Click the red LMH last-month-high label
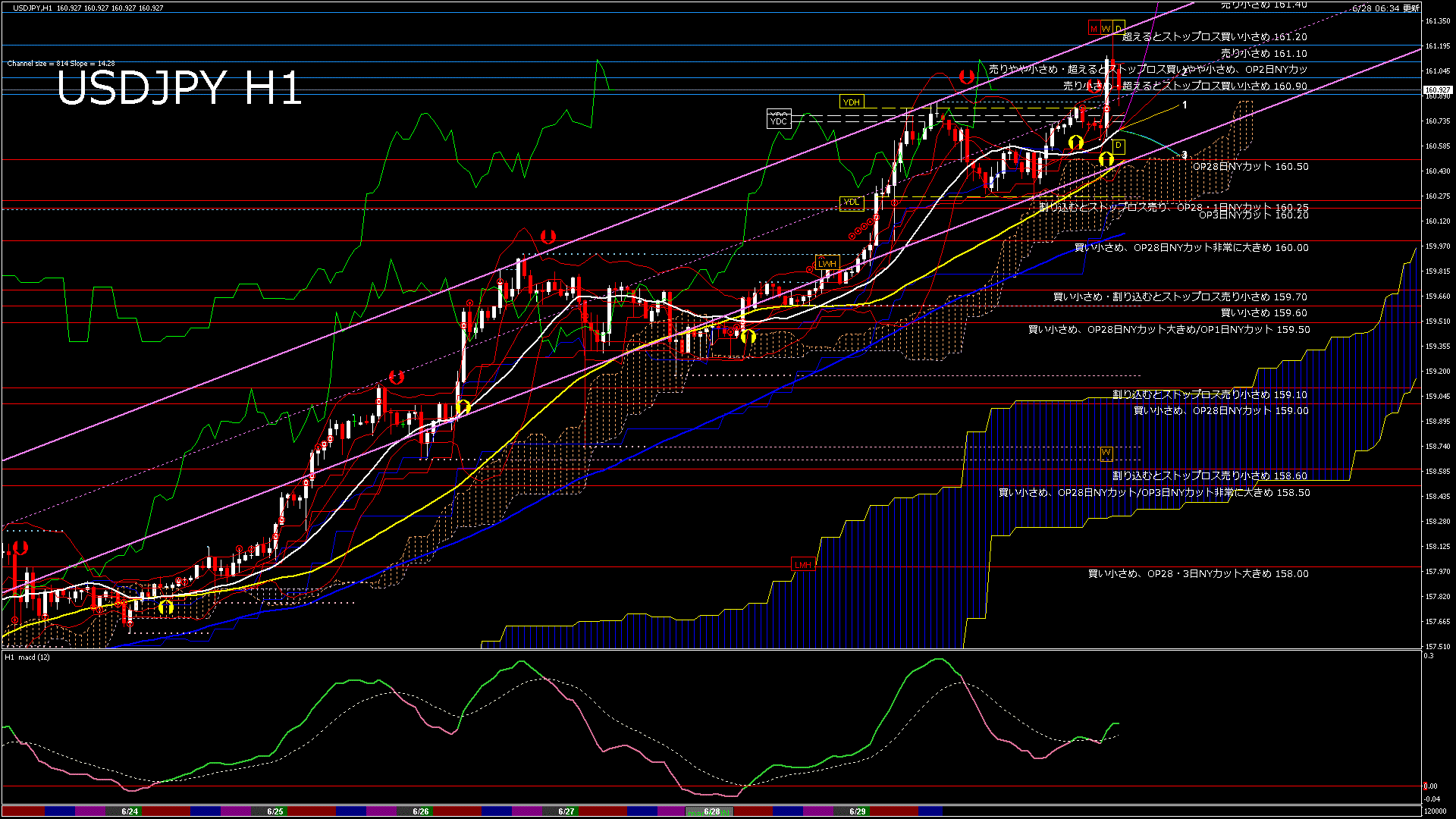This screenshot has height=819, width=1456. pyautogui.click(x=803, y=565)
